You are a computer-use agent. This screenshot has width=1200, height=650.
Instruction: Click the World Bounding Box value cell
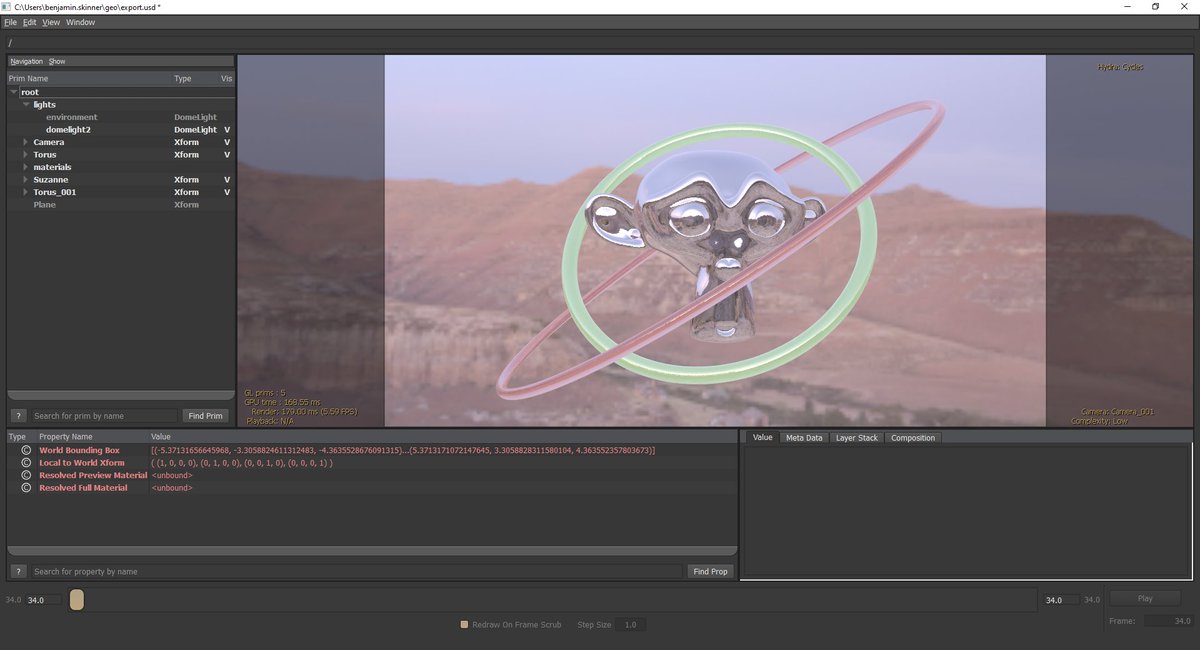[x=403, y=451]
